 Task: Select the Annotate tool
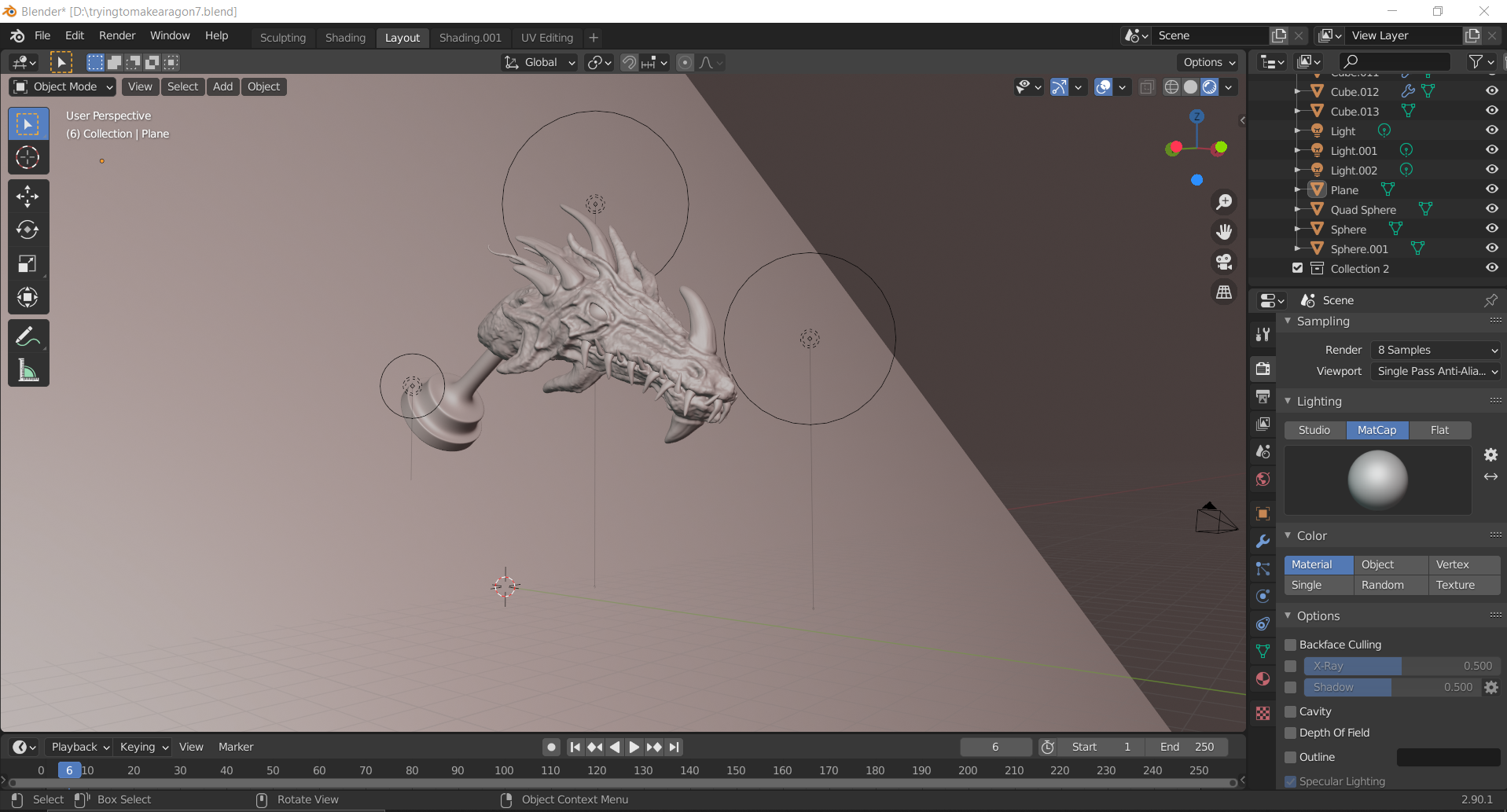(x=28, y=336)
